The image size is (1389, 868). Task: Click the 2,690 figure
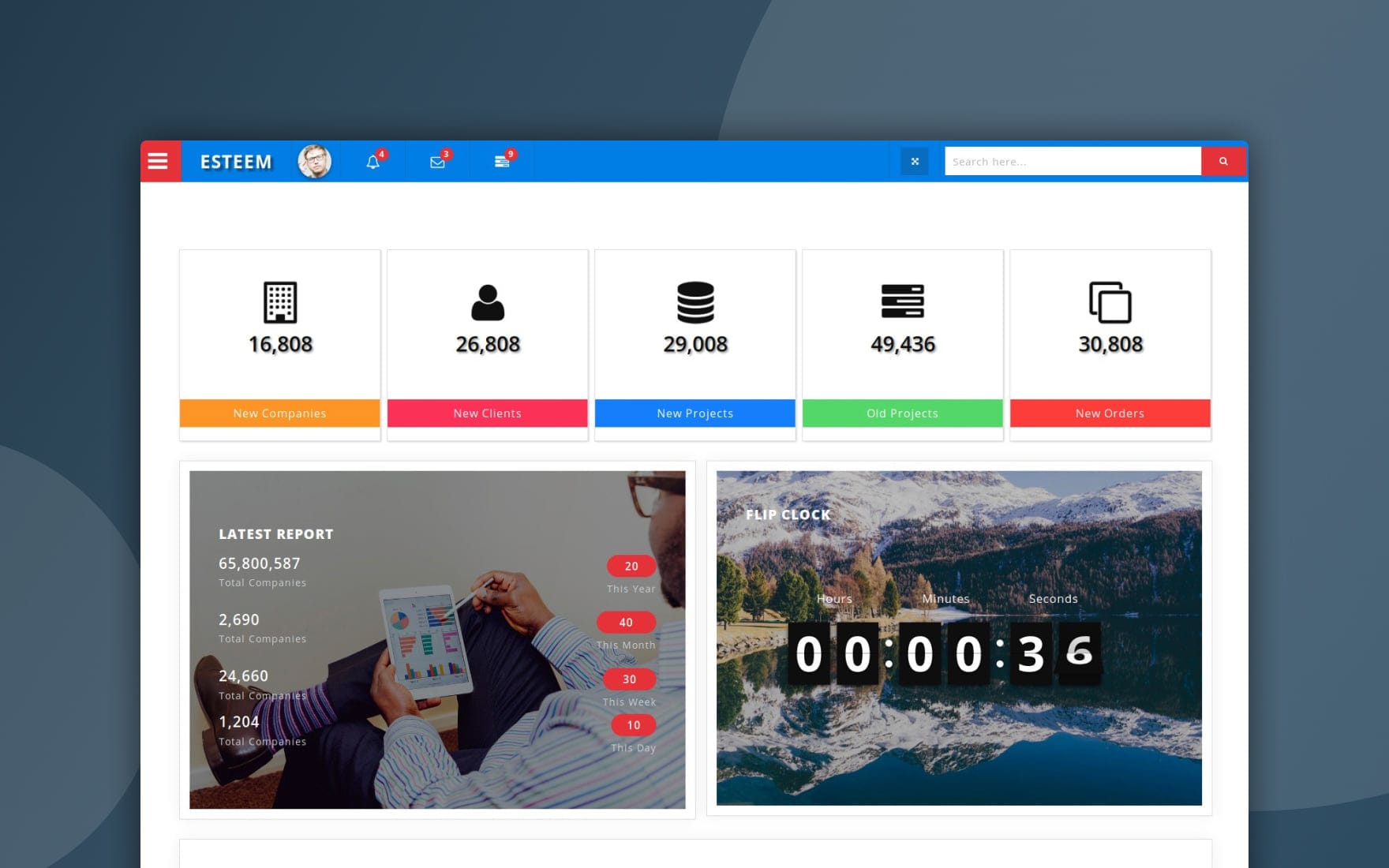(239, 619)
